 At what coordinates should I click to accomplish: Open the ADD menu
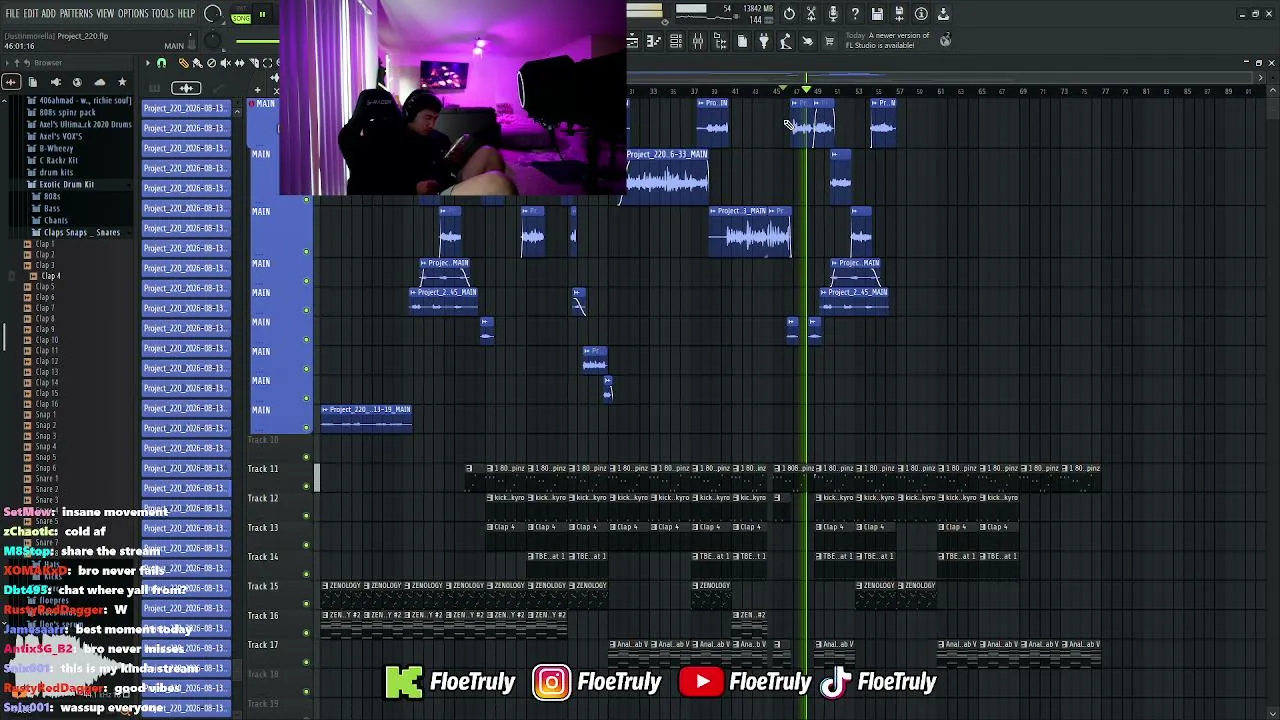click(x=49, y=14)
